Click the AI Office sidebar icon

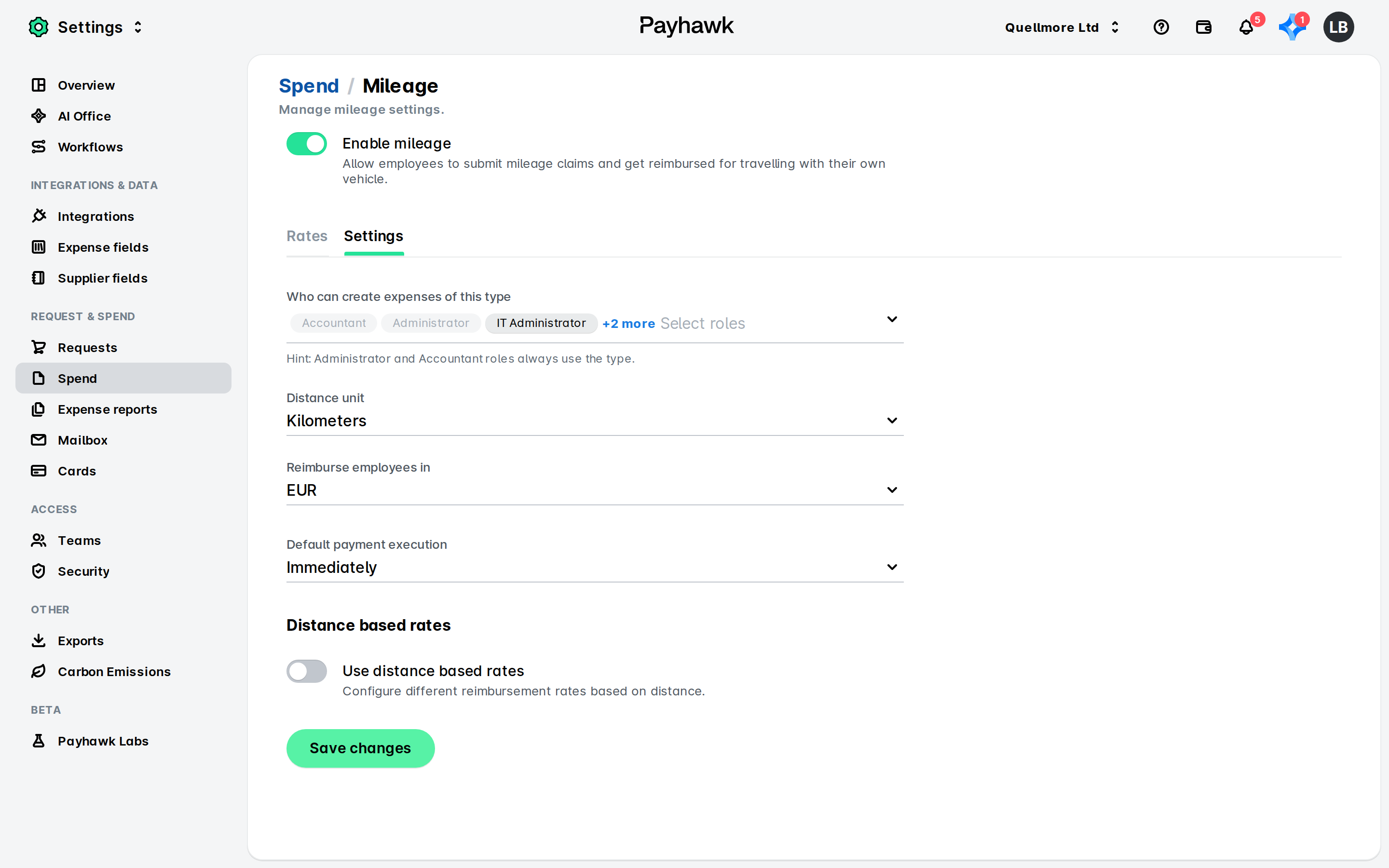(39, 116)
